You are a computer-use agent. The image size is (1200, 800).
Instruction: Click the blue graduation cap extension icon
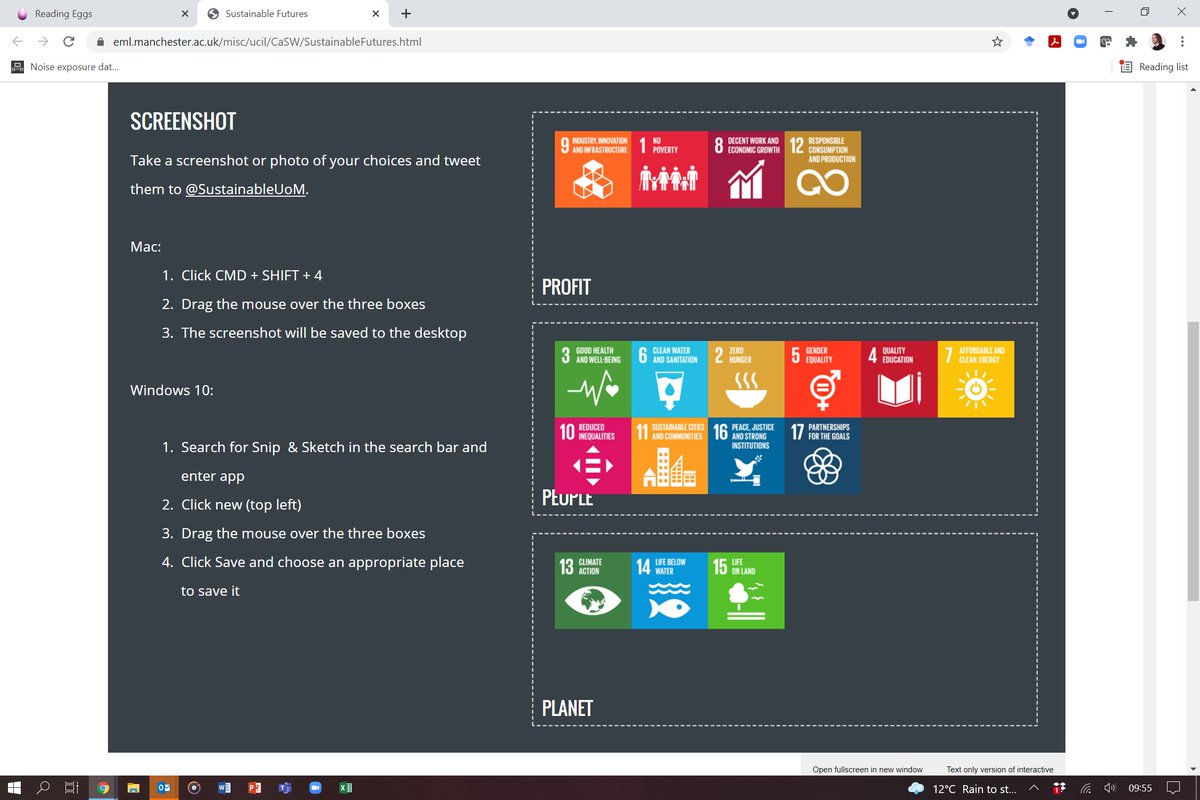[x=1028, y=42]
